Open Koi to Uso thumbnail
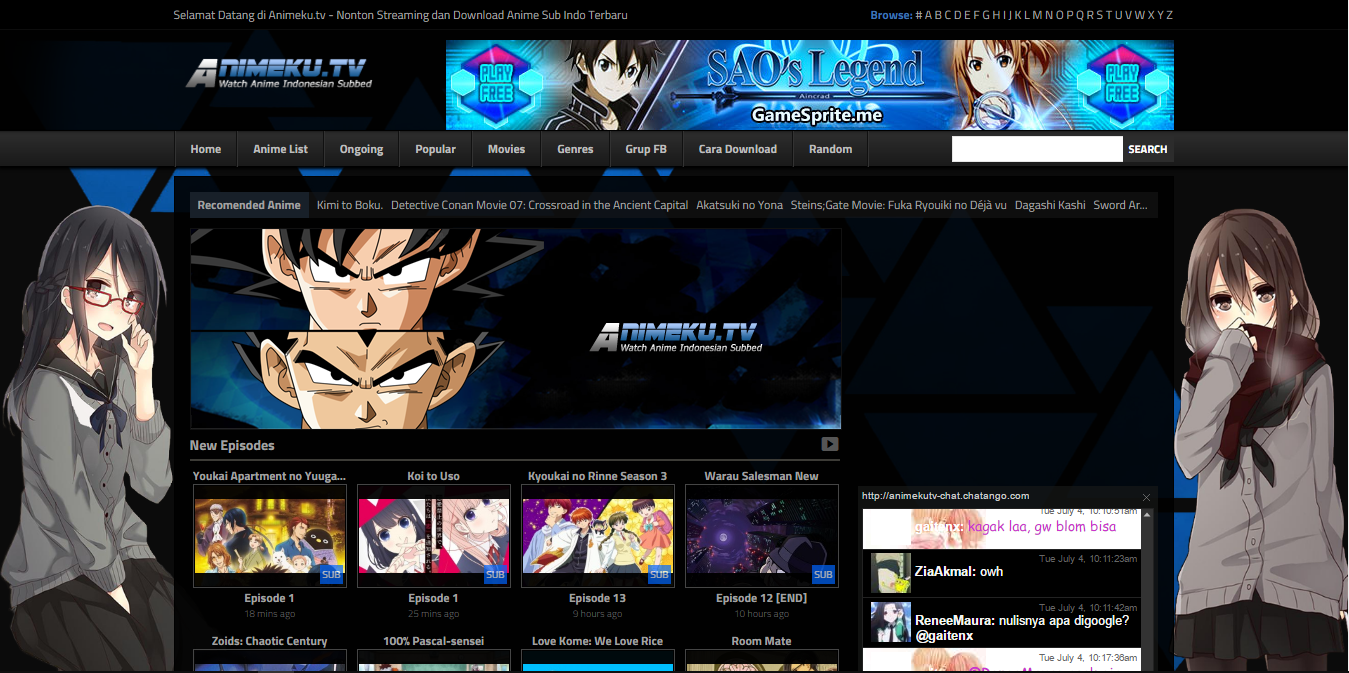Image resolution: width=1349 pixels, height=673 pixels. [x=434, y=536]
